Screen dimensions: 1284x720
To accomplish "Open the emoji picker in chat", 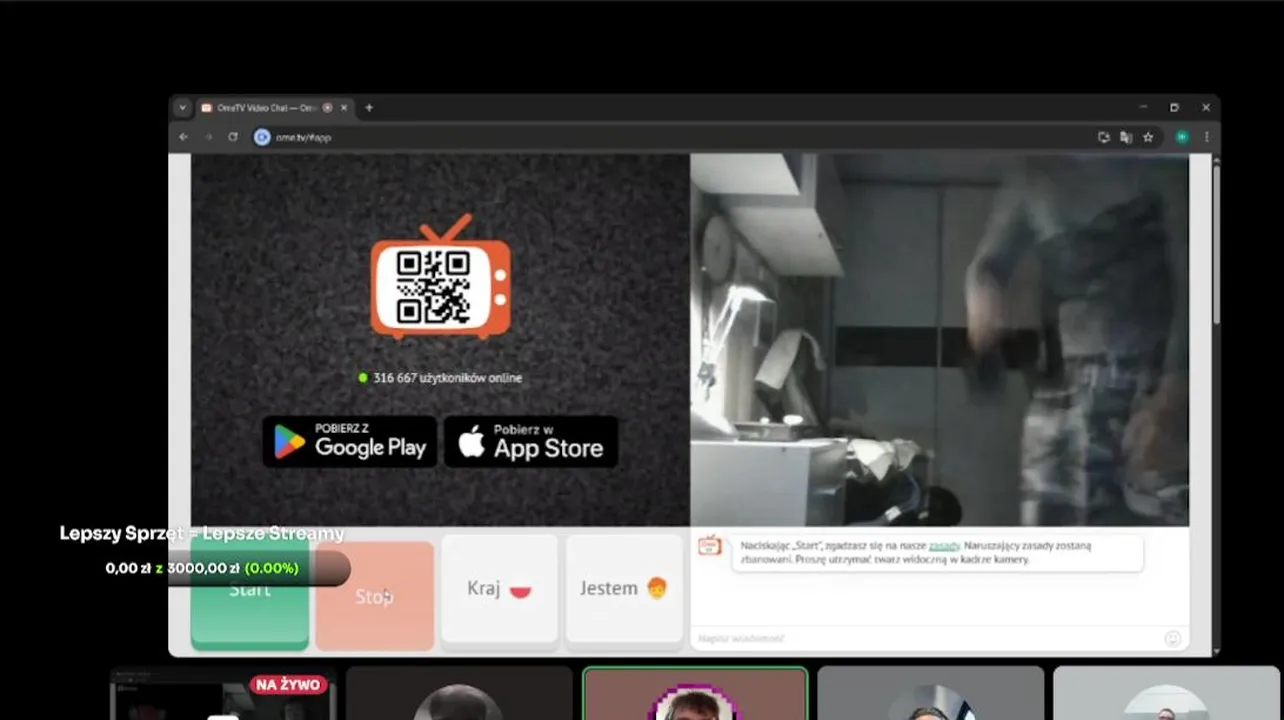I will point(1173,638).
